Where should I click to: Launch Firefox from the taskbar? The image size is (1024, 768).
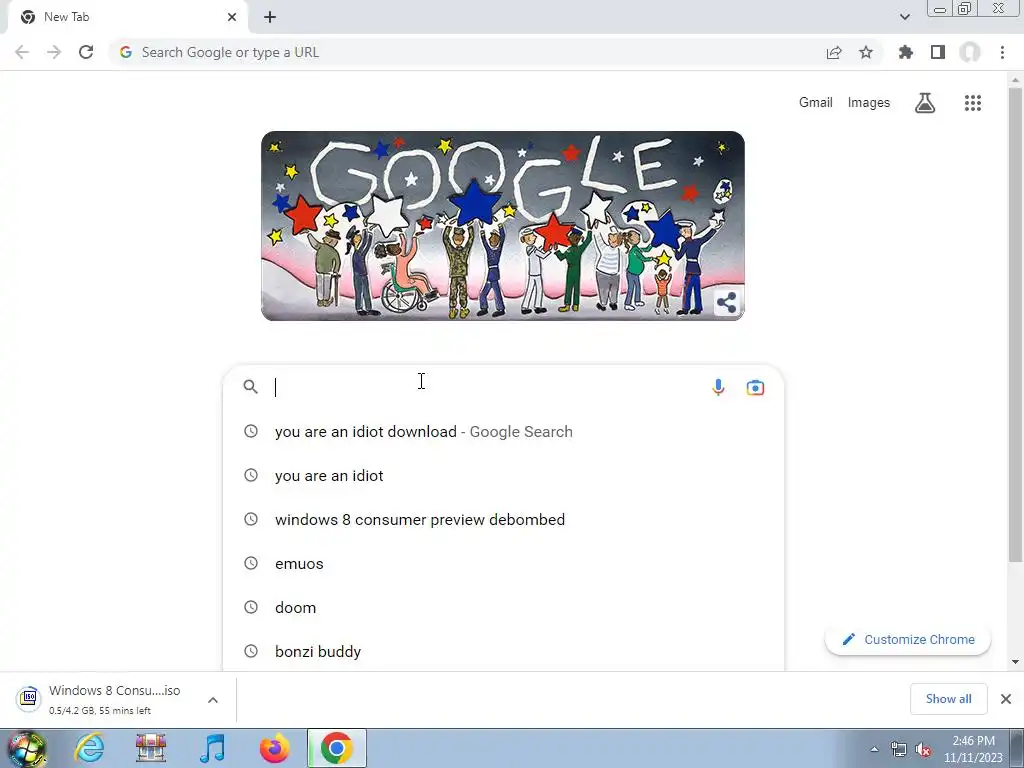tap(274, 748)
